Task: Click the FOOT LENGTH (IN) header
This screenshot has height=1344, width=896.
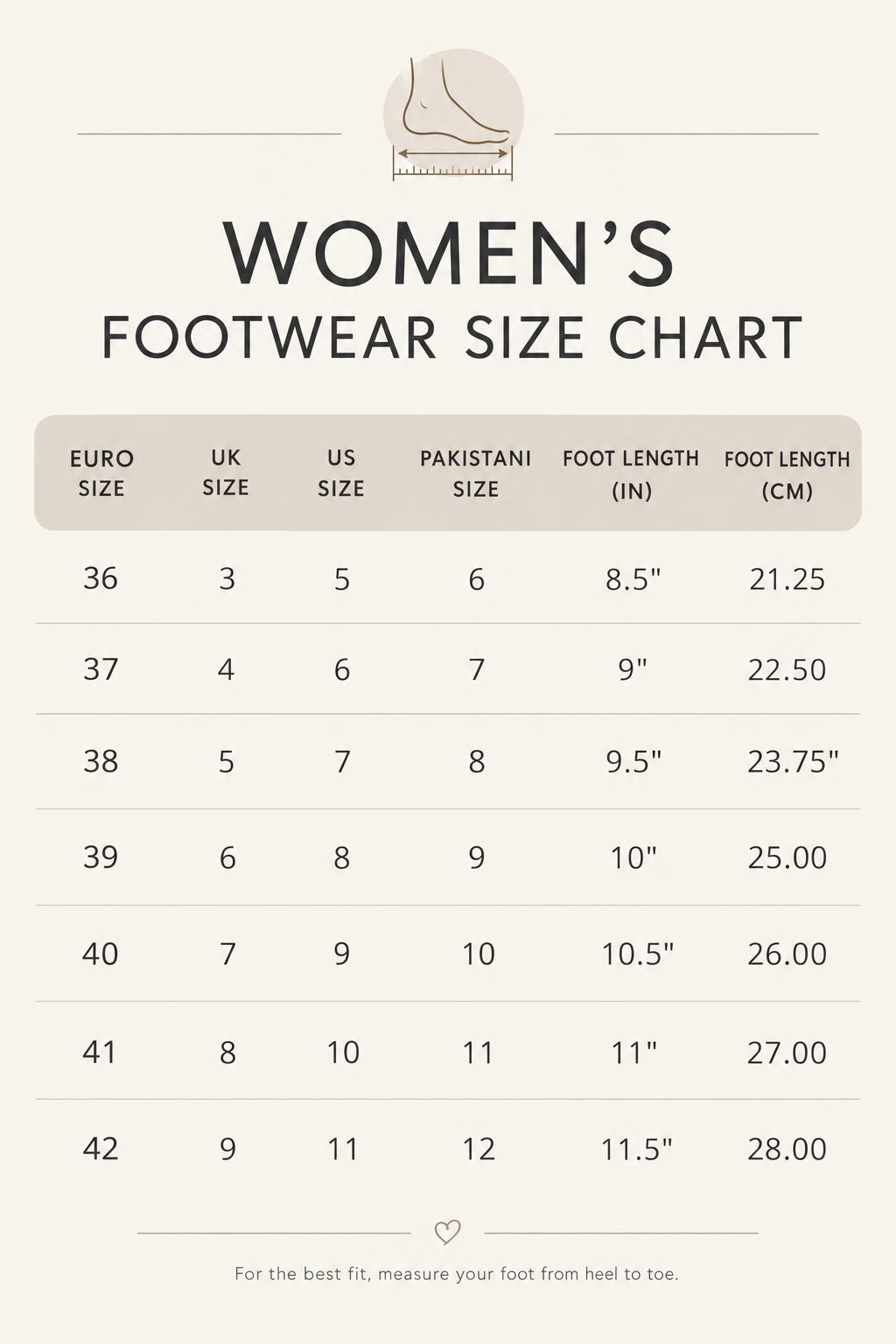Action: (631, 474)
